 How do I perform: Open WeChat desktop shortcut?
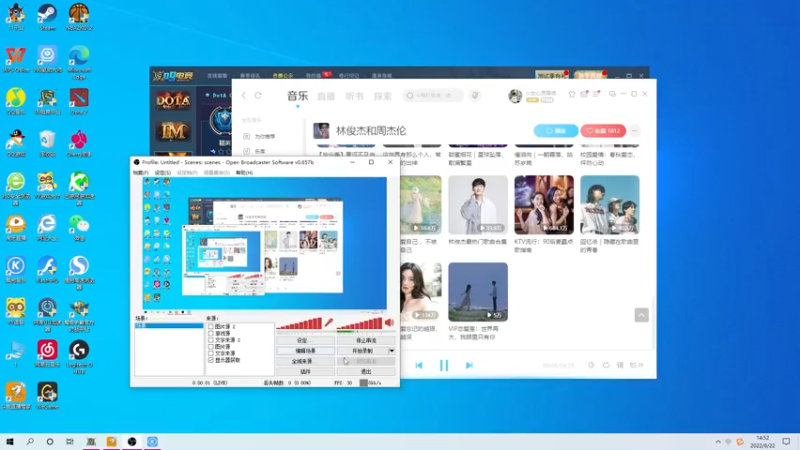coord(79,227)
